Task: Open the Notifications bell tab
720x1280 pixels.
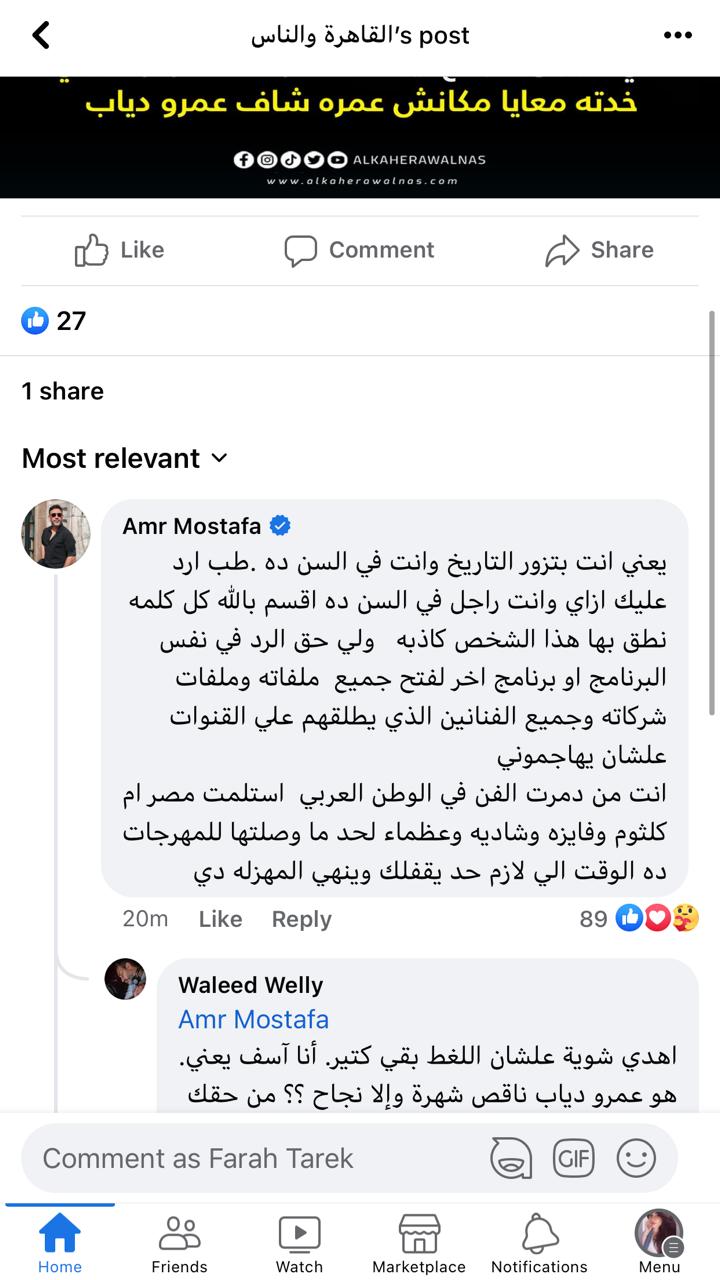Action: (539, 1243)
